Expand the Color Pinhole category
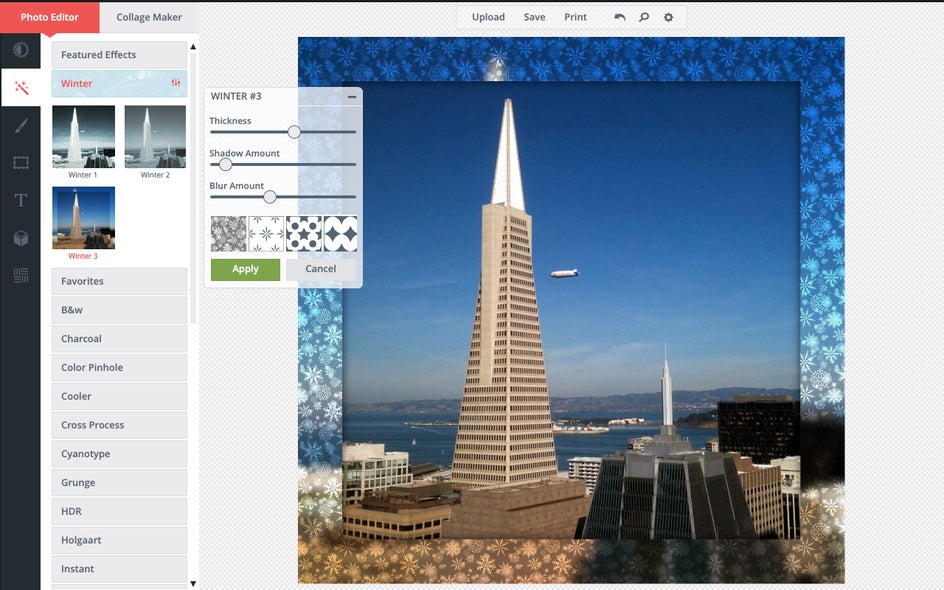This screenshot has height=590, width=944. [x=119, y=367]
